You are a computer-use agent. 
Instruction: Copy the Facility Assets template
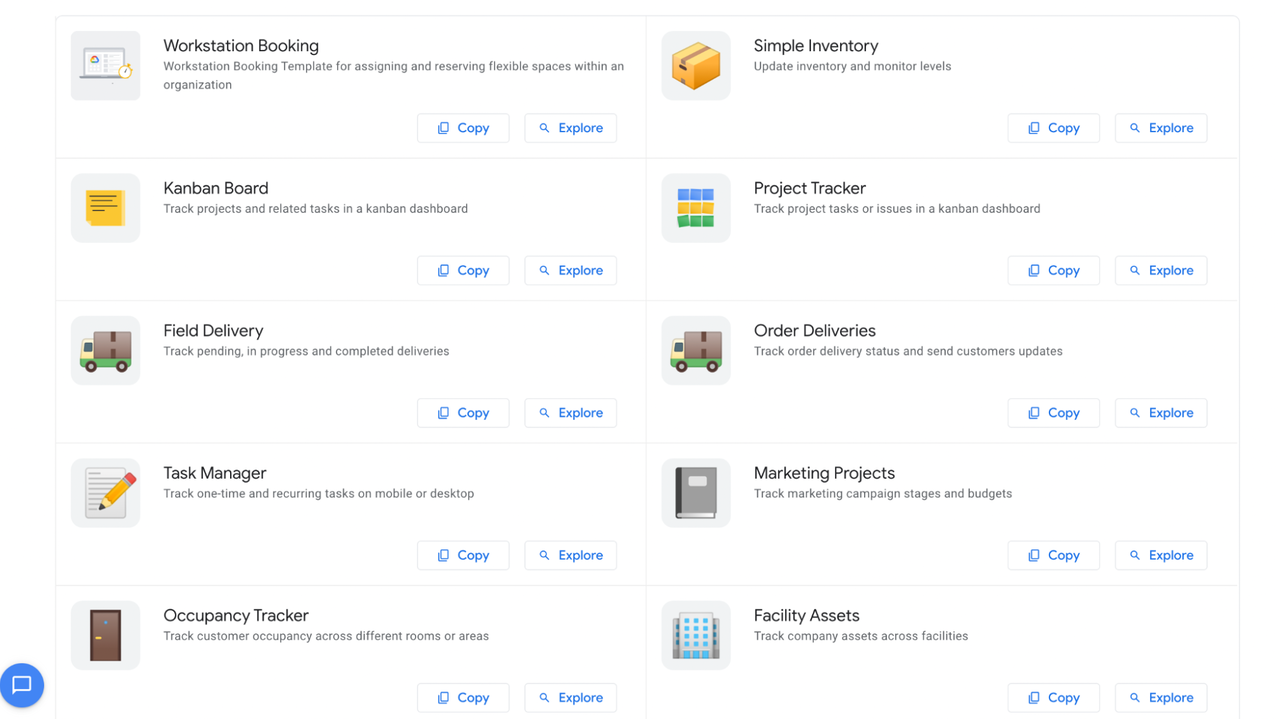tap(1053, 697)
